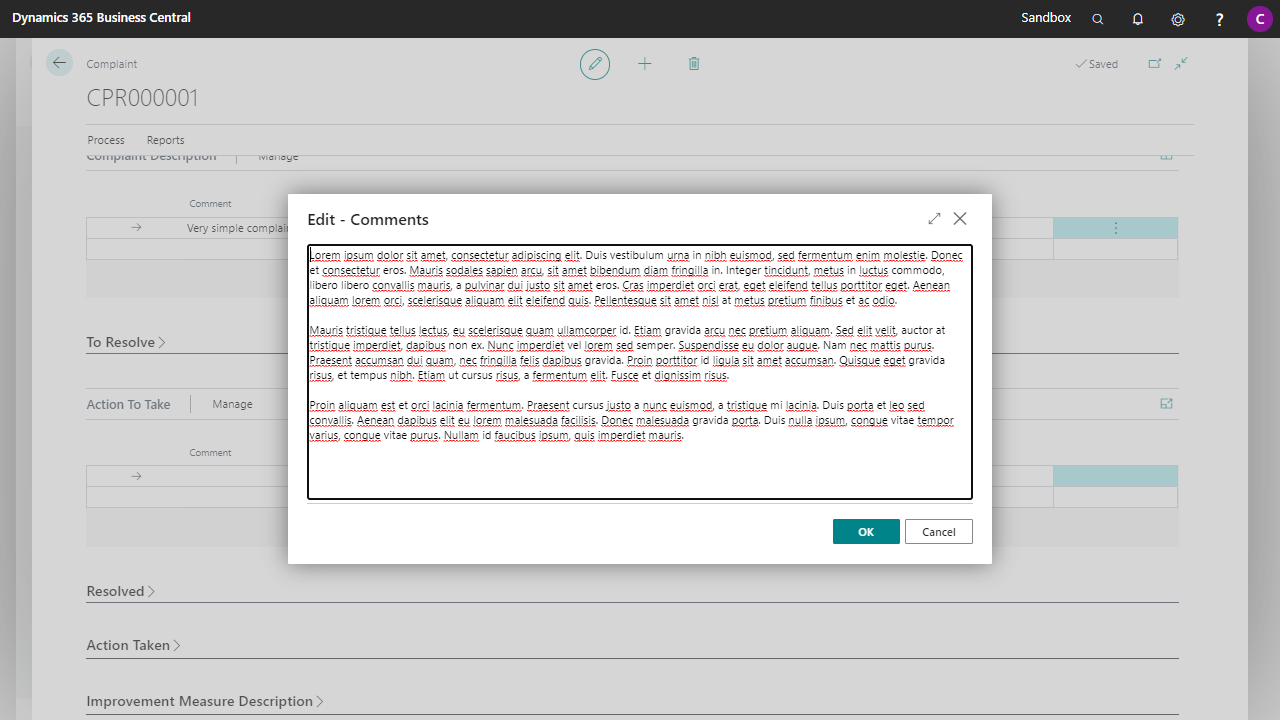1280x720 pixels.
Task: Confirm comments with the OK button
Action: click(866, 531)
